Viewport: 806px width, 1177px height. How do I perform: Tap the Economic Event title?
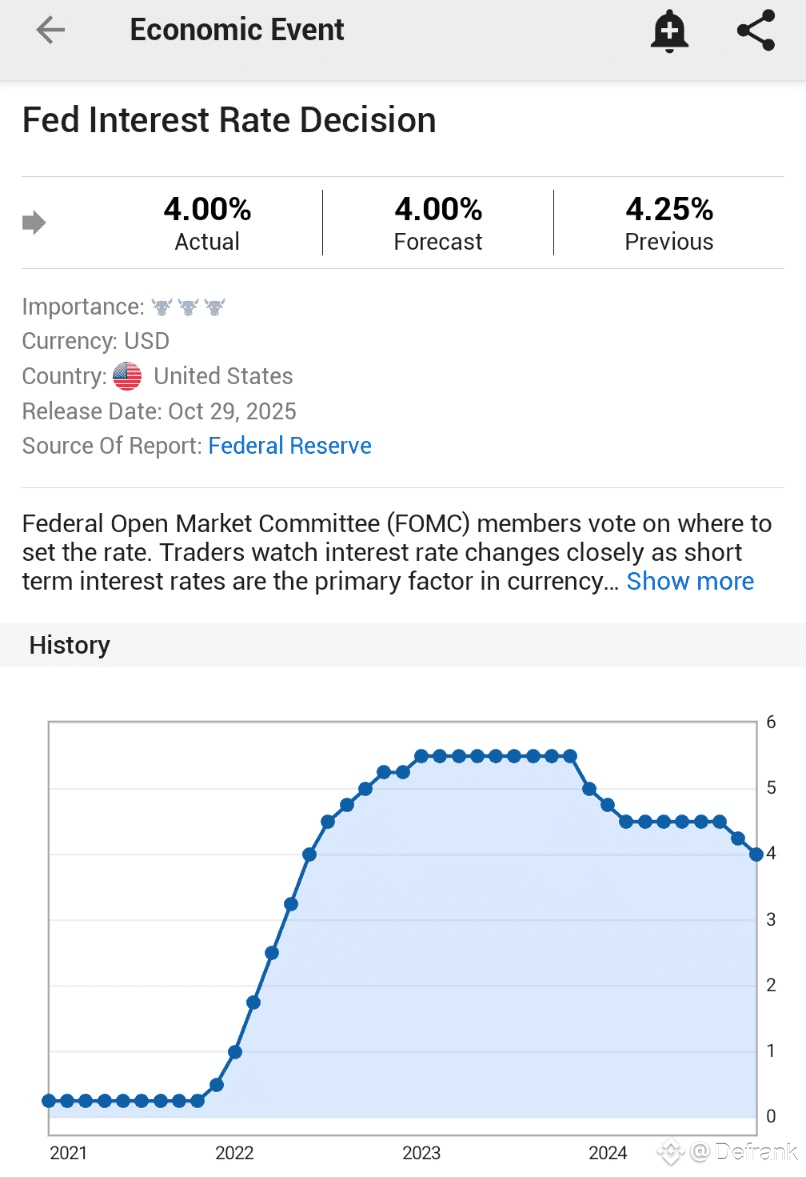[x=237, y=30]
